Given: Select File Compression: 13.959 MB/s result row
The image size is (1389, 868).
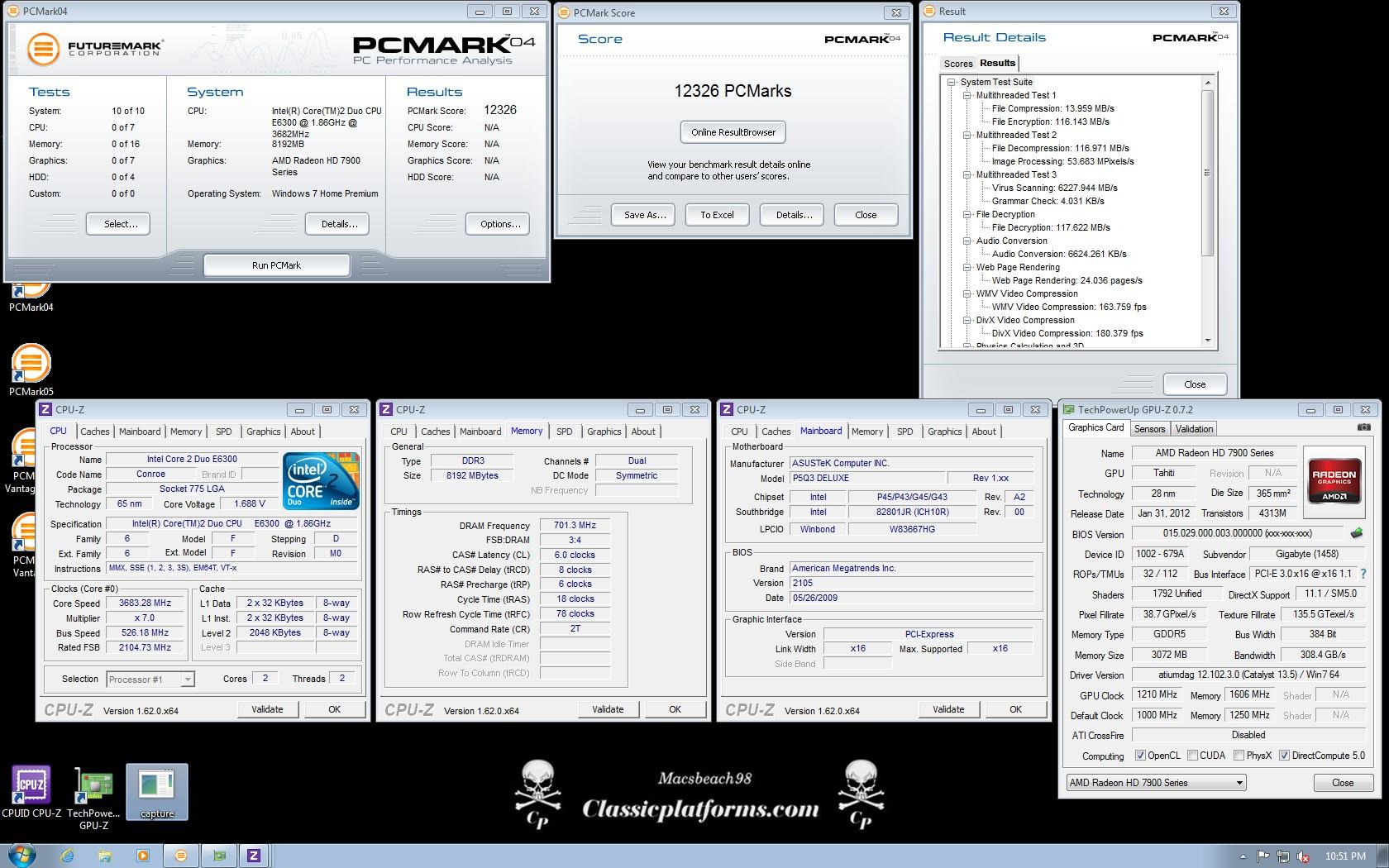Looking at the screenshot, I should pyautogui.click(x=1052, y=108).
